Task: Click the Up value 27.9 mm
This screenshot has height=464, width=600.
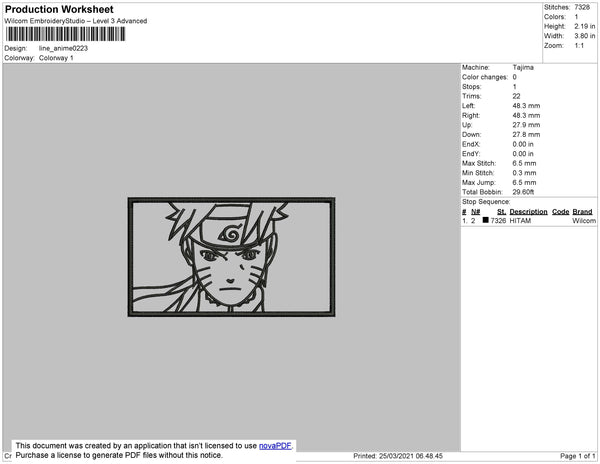Action: pos(526,125)
